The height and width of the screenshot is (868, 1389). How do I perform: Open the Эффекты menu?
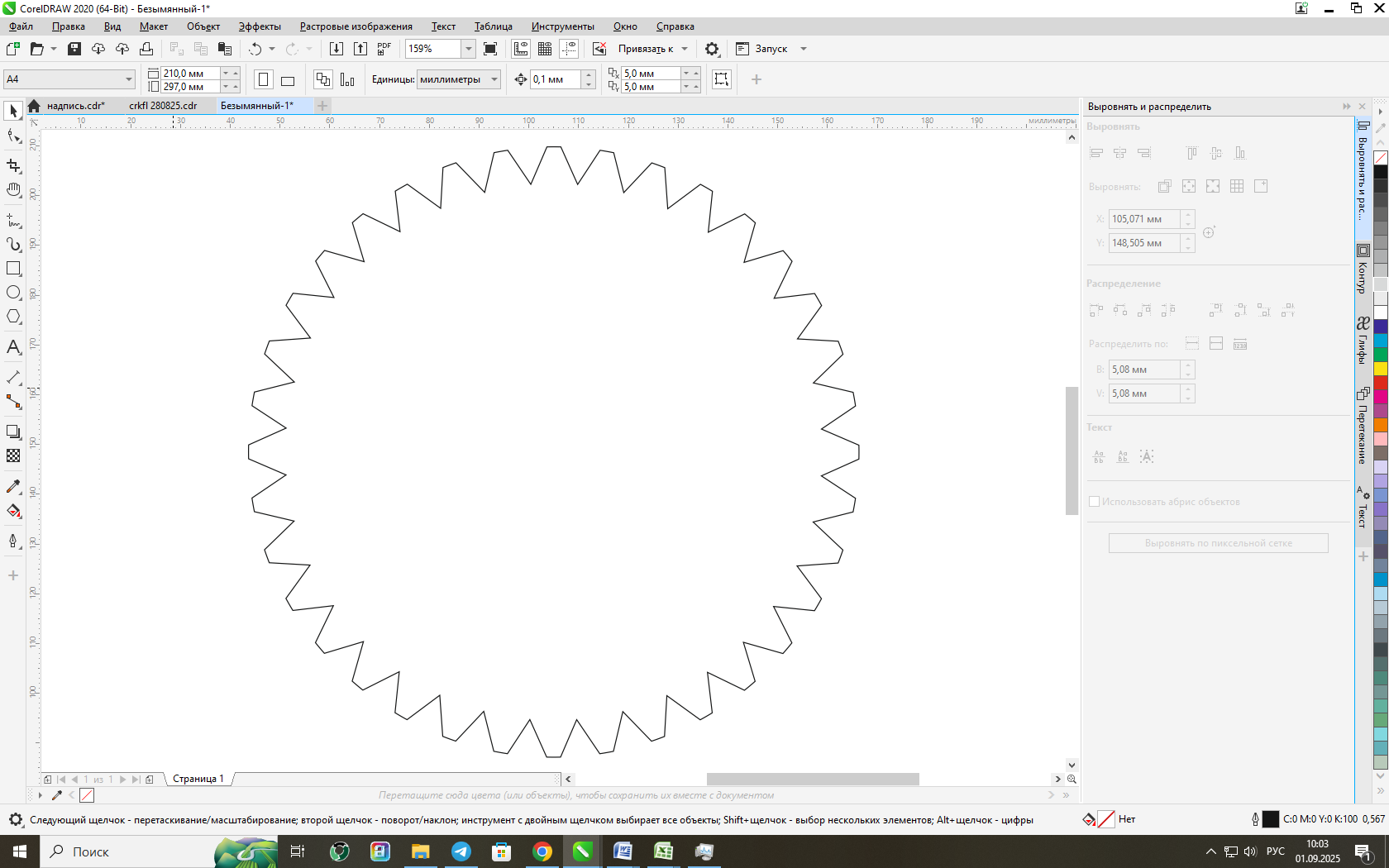[260, 26]
